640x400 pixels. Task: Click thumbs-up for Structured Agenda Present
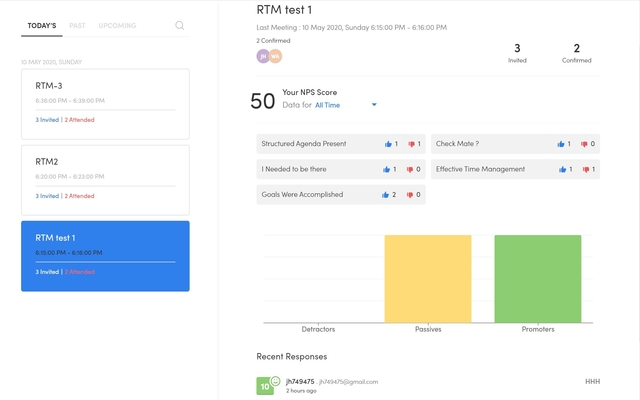pos(388,144)
